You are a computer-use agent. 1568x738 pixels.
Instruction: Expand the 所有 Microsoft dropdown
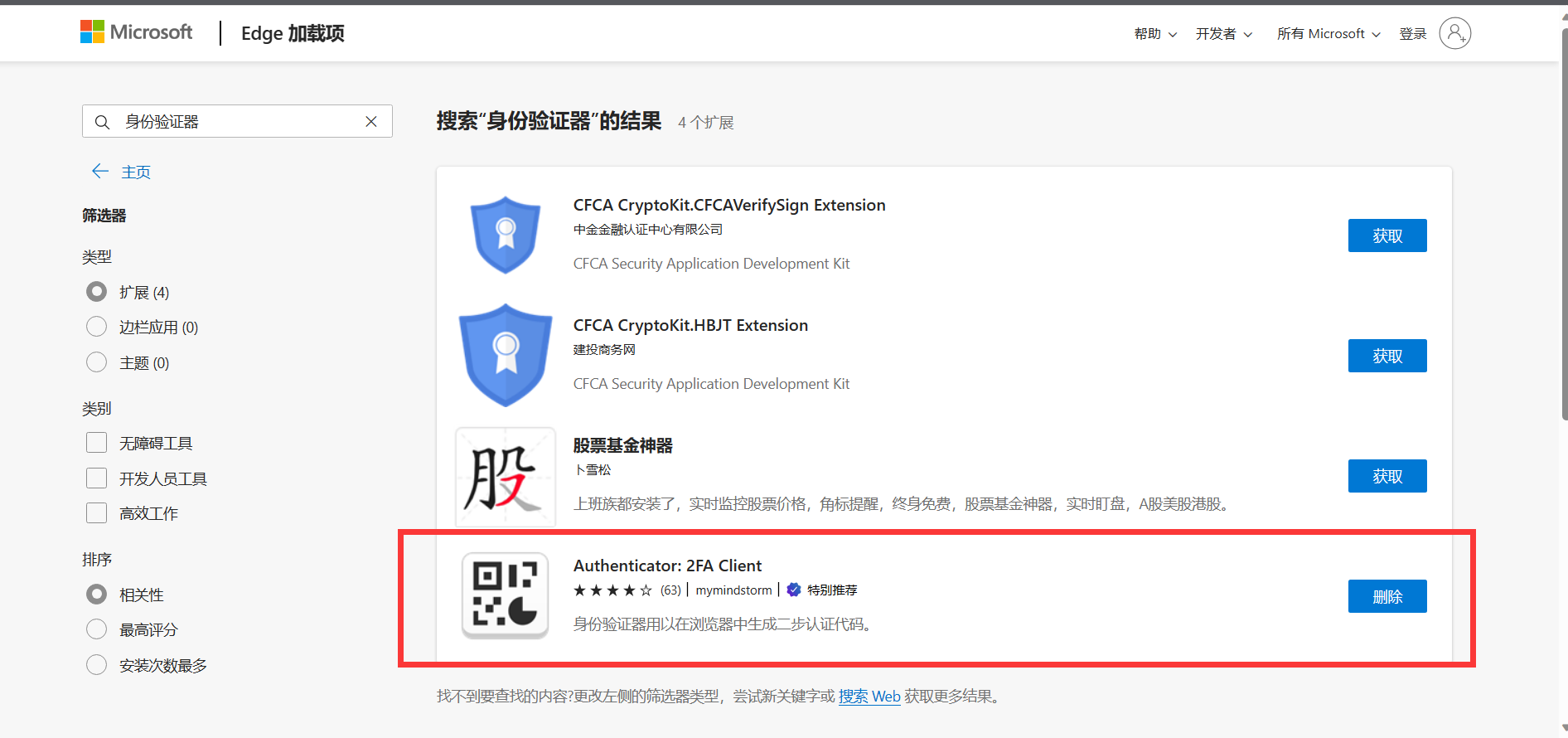coord(1328,34)
